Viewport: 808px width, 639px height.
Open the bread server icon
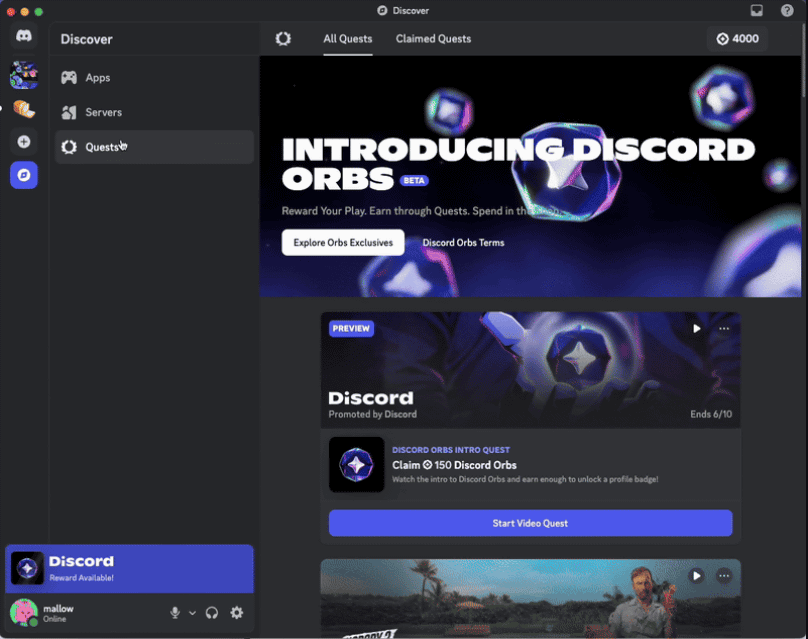24,109
